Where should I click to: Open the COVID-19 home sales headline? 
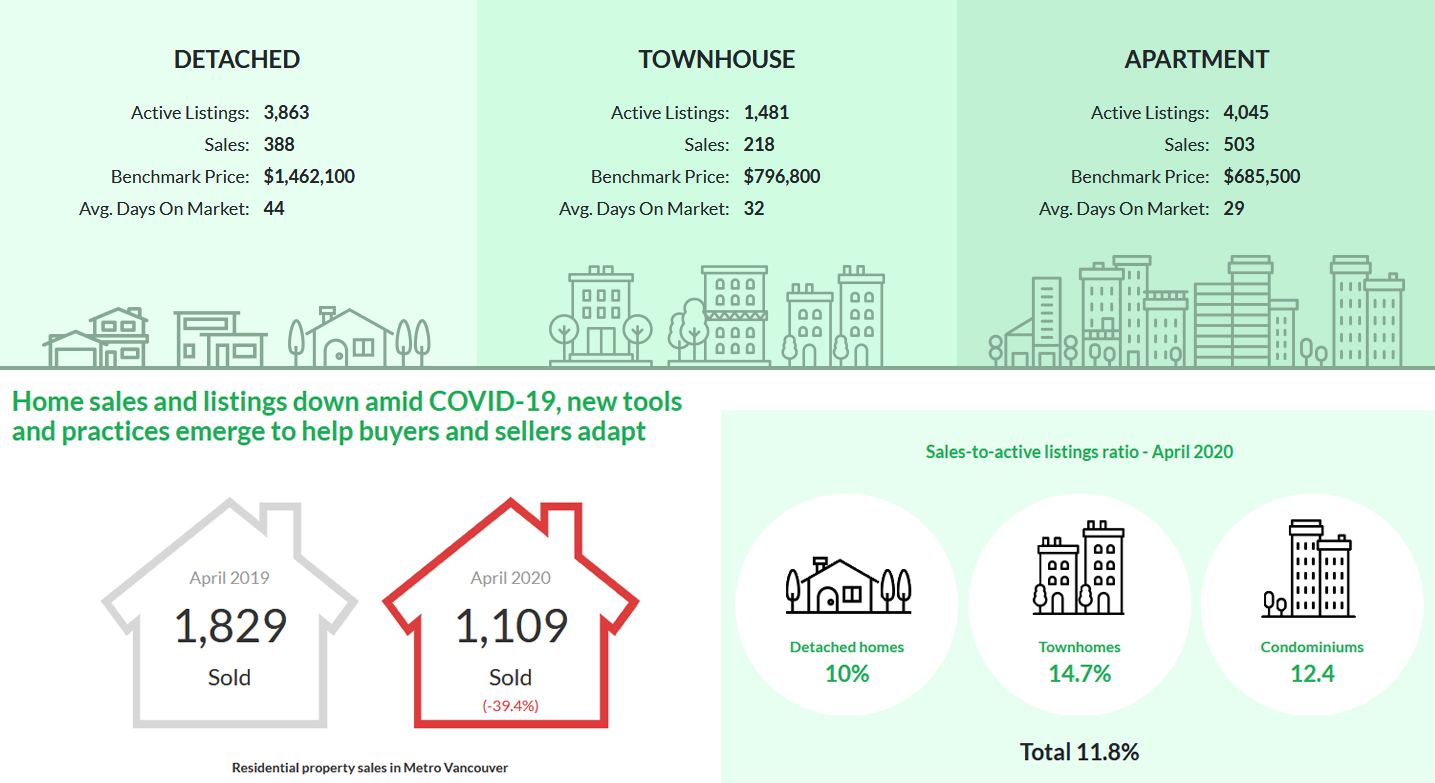[347, 417]
